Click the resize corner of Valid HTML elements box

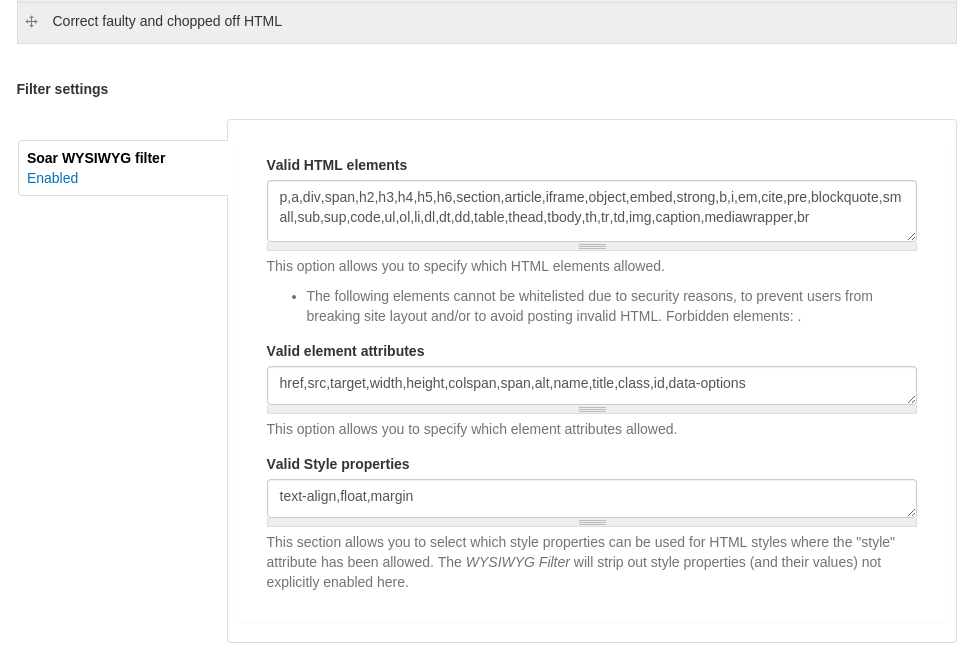911,236
